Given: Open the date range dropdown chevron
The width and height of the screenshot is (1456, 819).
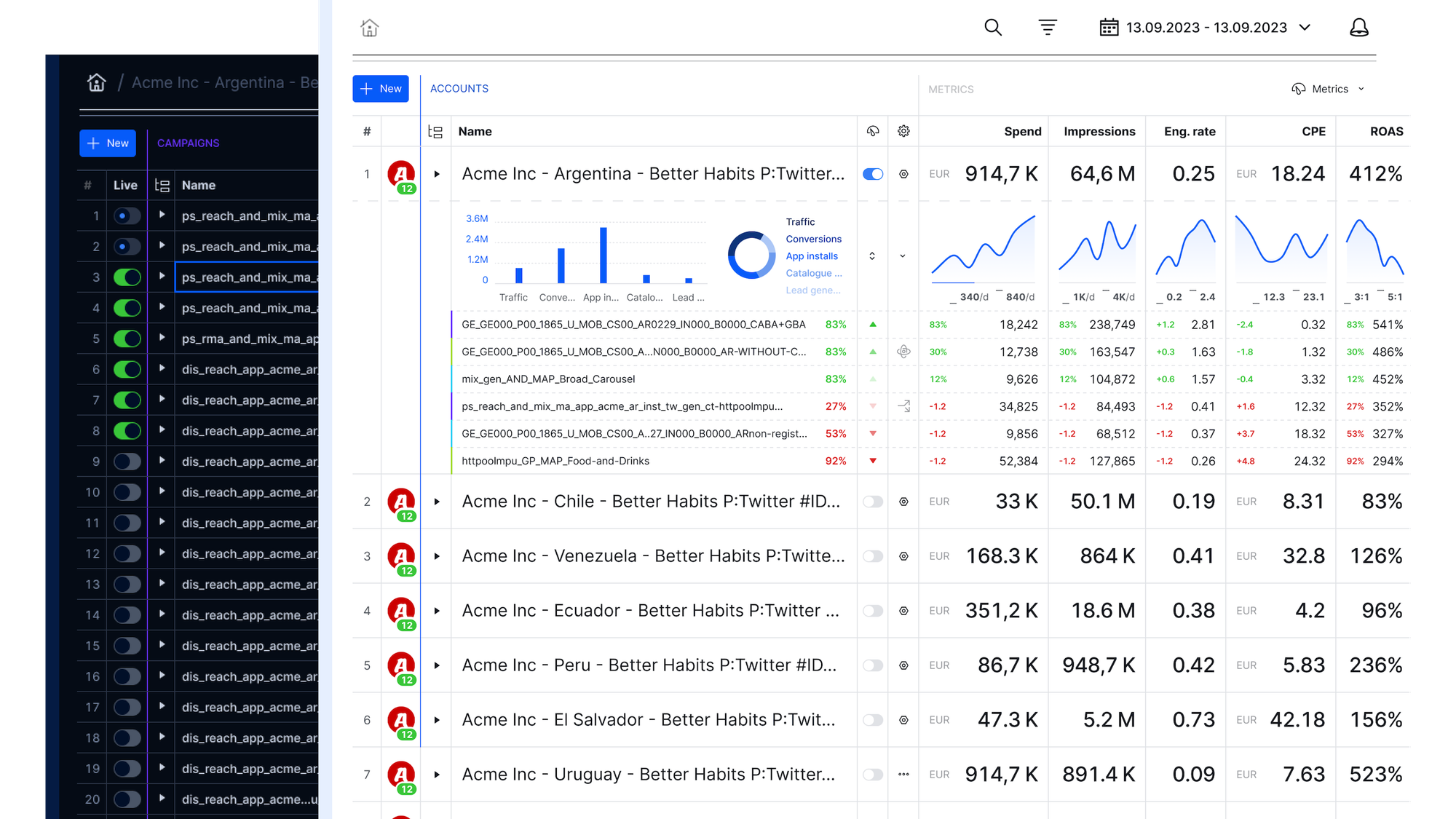Looking at the screenshot, I should pos(1305,28).
